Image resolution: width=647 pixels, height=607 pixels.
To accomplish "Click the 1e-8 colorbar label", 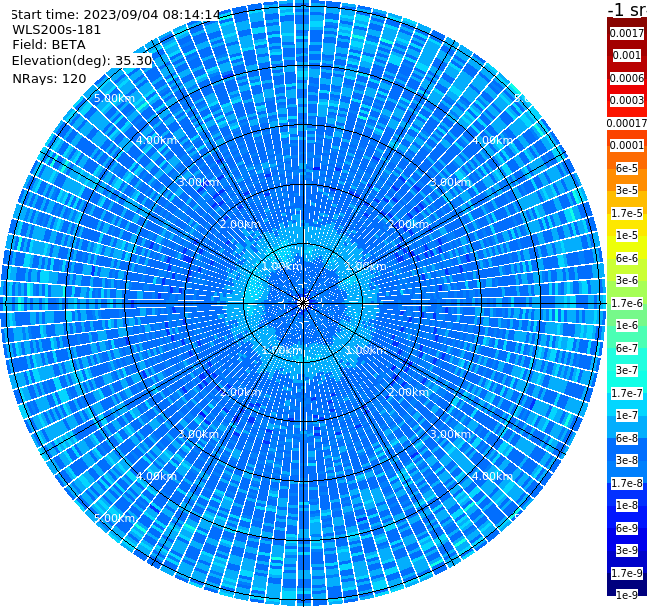I will (x=627, y=505).
